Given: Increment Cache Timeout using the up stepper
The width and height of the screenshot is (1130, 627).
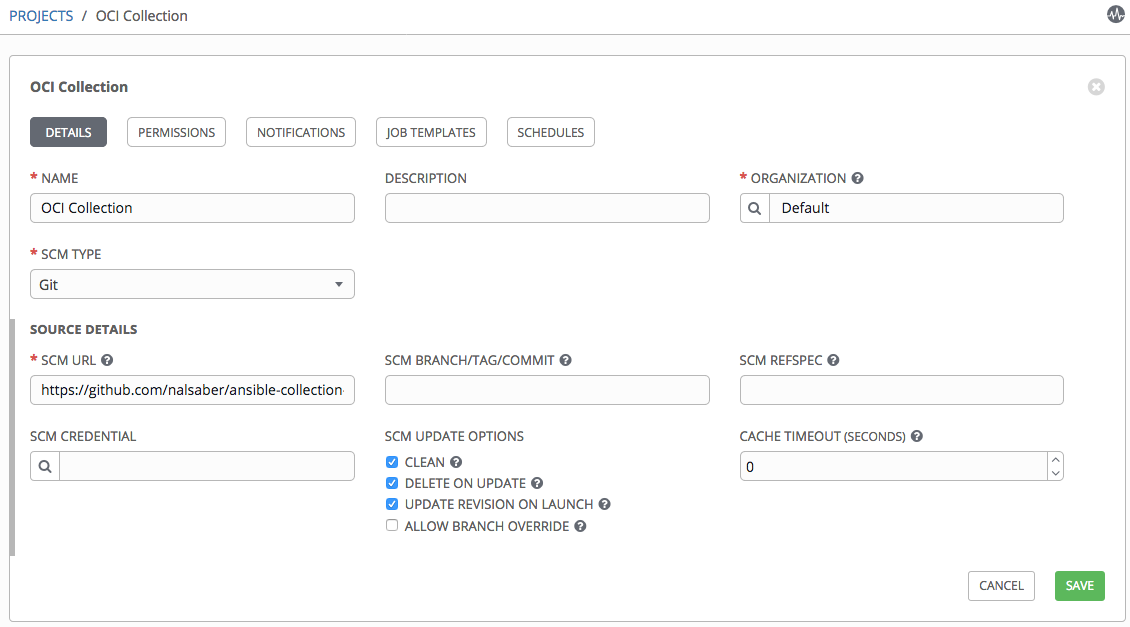Looking at the screenshot, I should pyautogui.click(x=1055, y=459).
